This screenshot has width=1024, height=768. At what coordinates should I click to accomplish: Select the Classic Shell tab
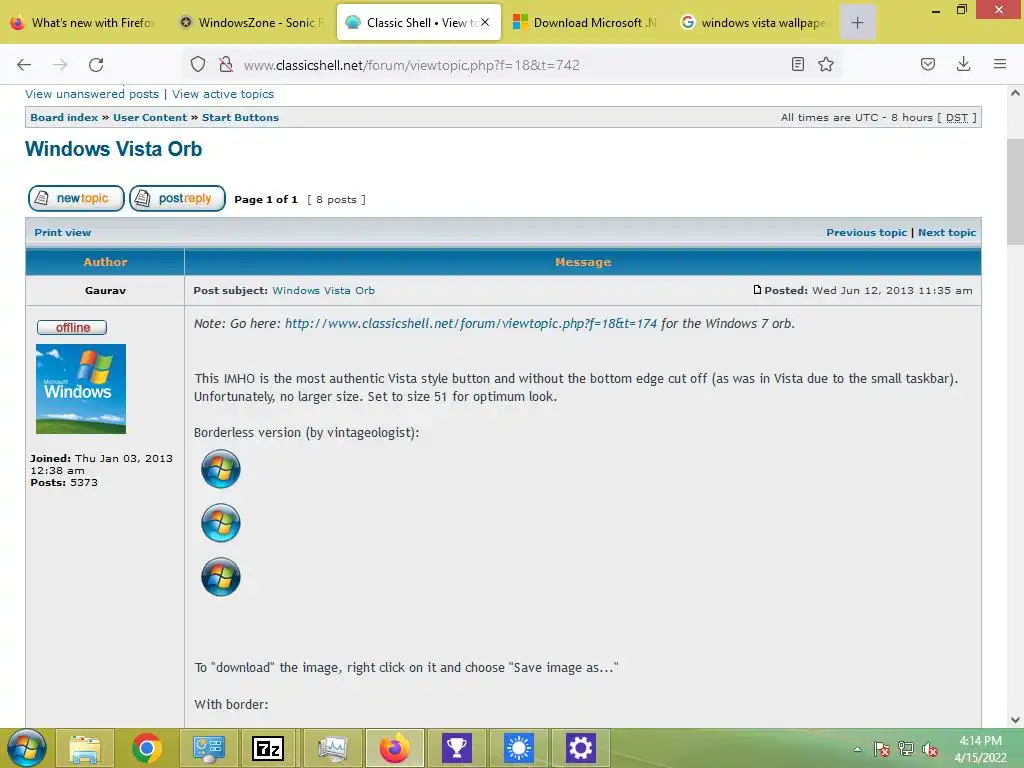click(419, 23)
